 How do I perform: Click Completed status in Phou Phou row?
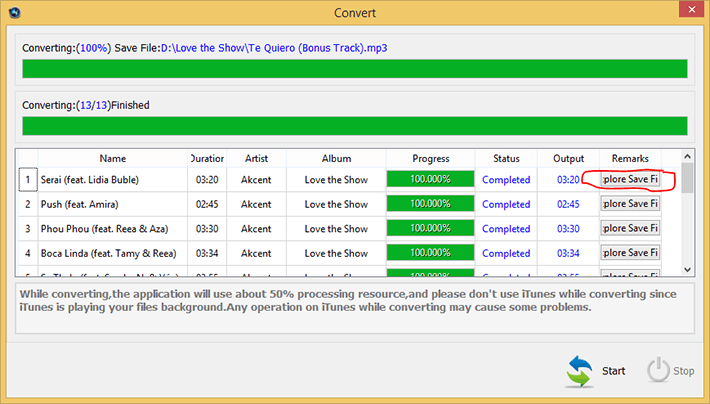(506, 229)
